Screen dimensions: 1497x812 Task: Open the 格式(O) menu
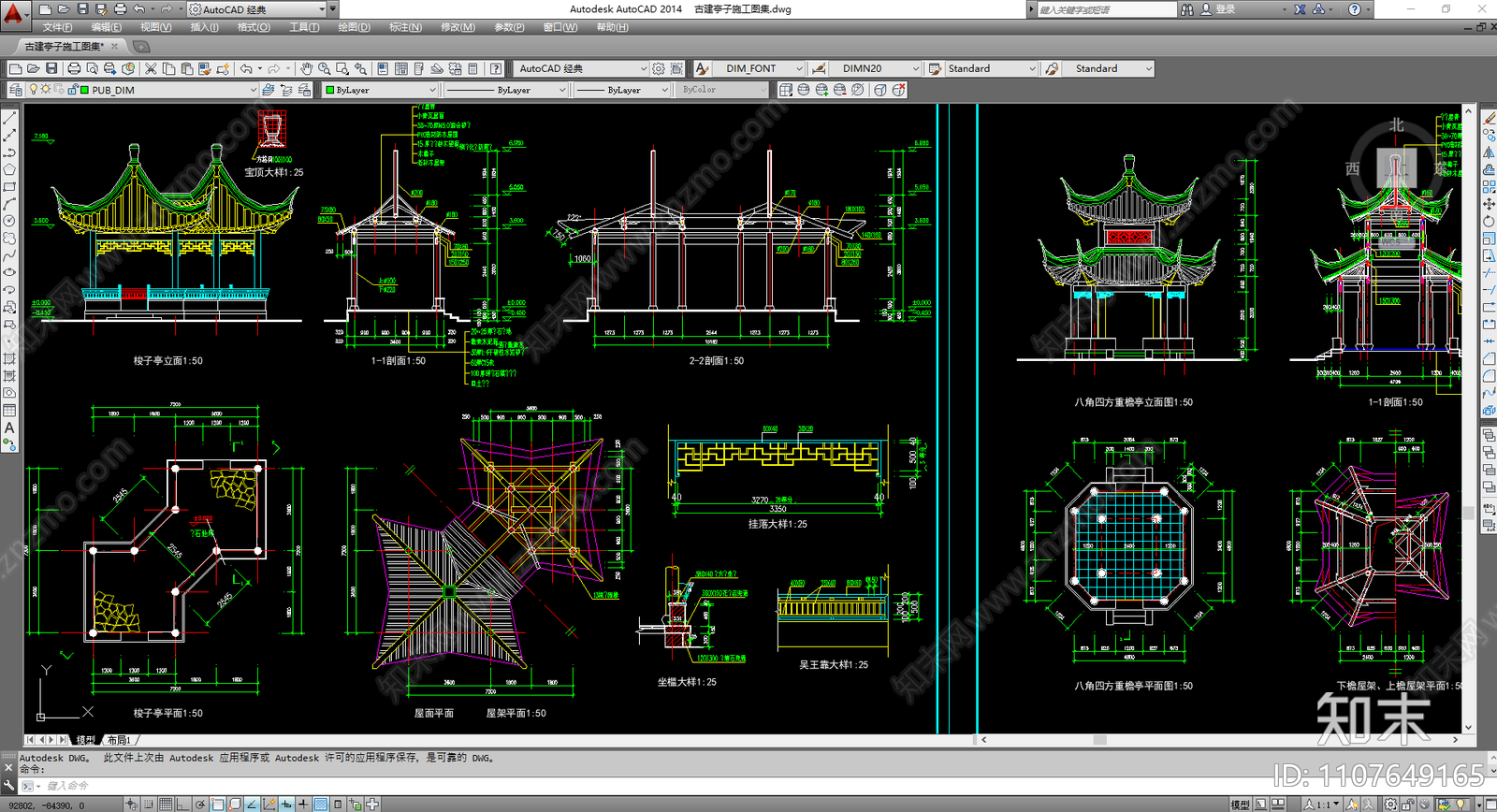(x=254, y=27)
